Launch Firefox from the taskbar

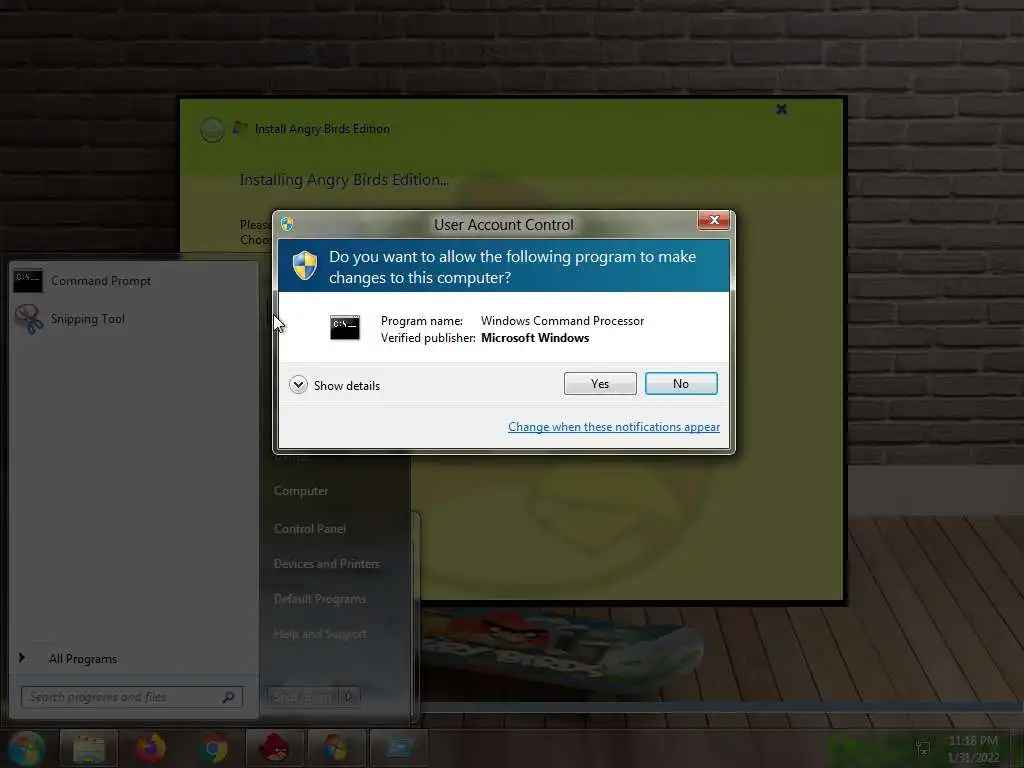(150, 748)
